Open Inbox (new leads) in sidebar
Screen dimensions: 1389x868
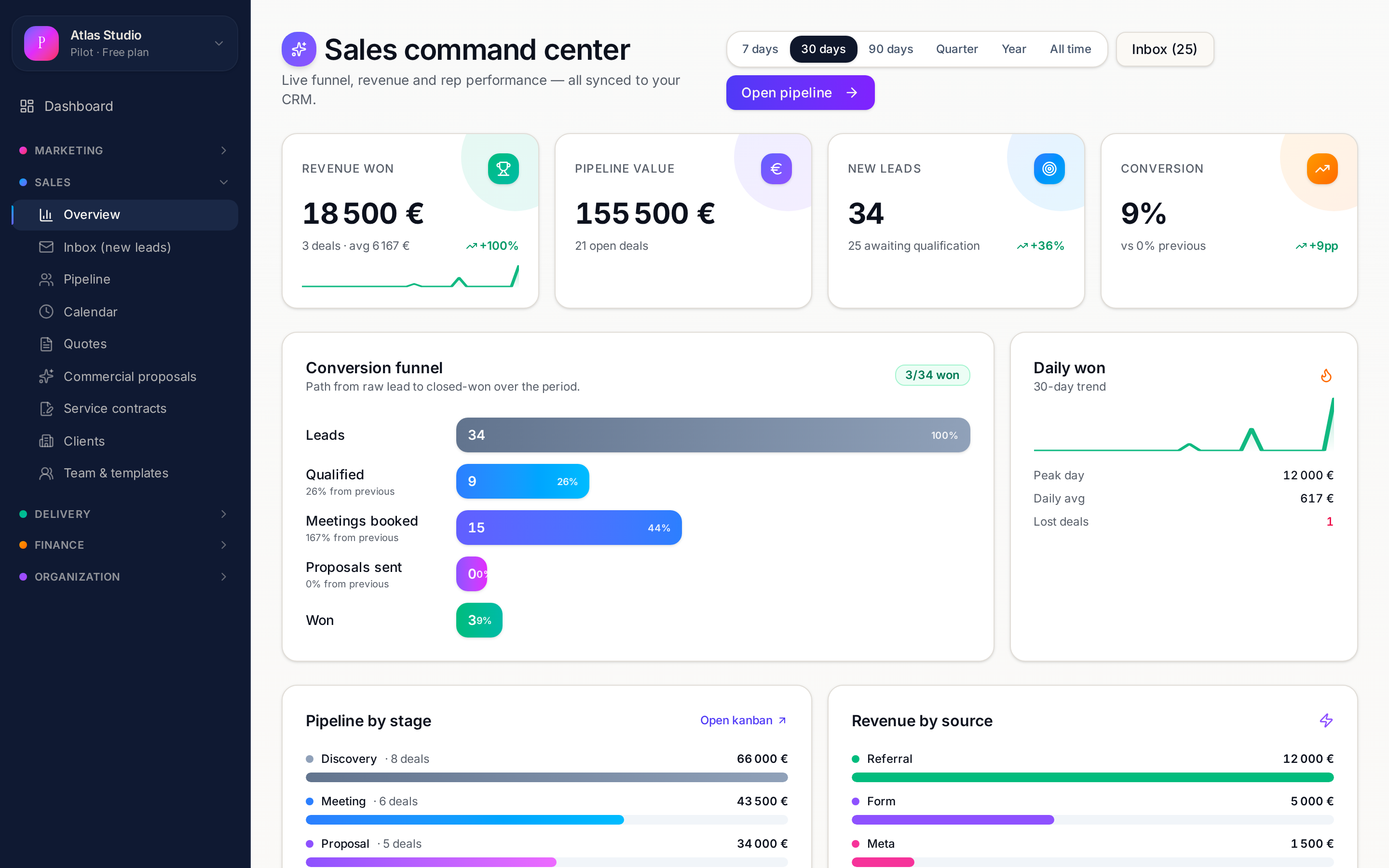(x=124, y=247)
